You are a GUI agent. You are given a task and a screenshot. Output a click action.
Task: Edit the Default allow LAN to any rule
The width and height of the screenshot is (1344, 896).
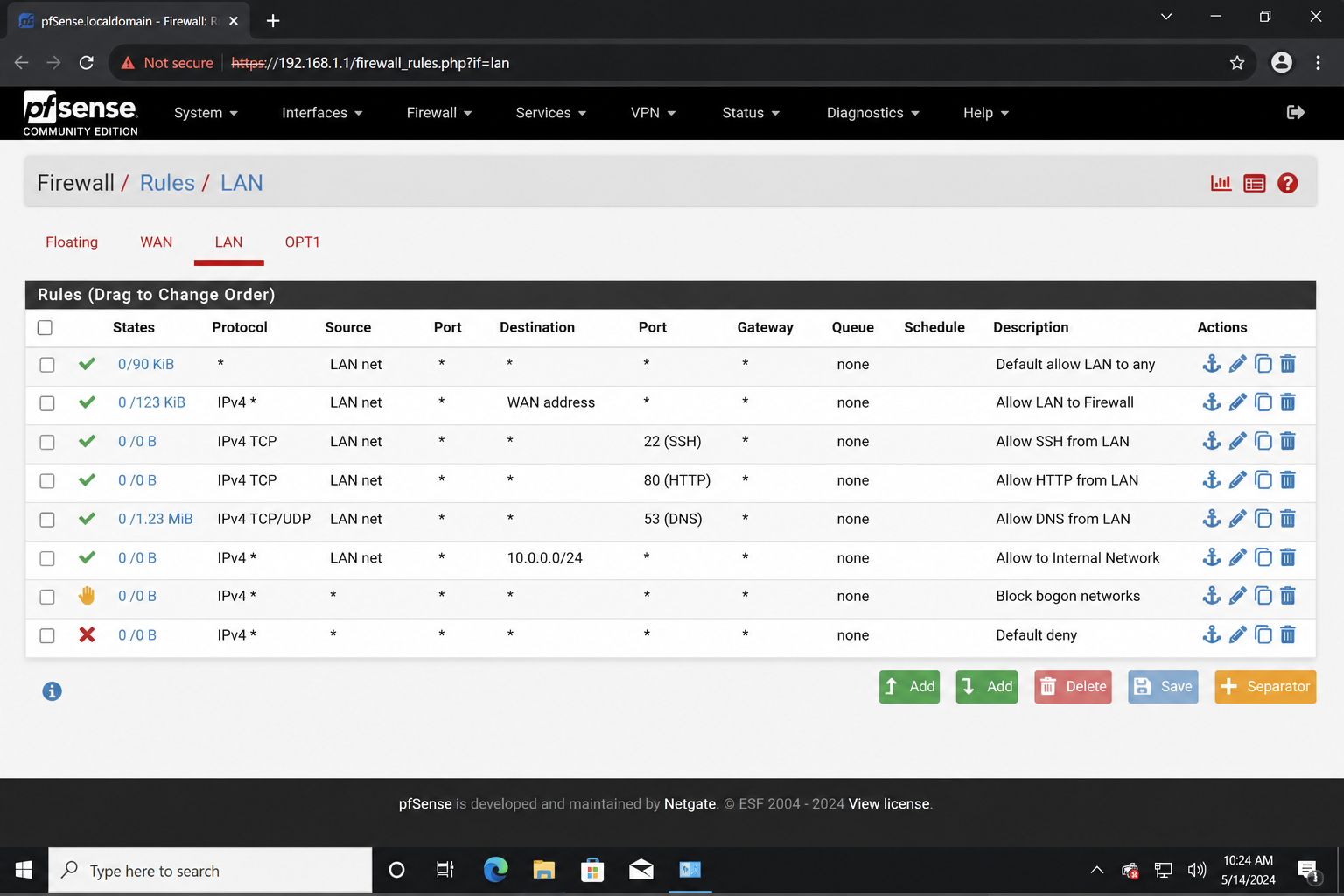(x=1237, y=364)
